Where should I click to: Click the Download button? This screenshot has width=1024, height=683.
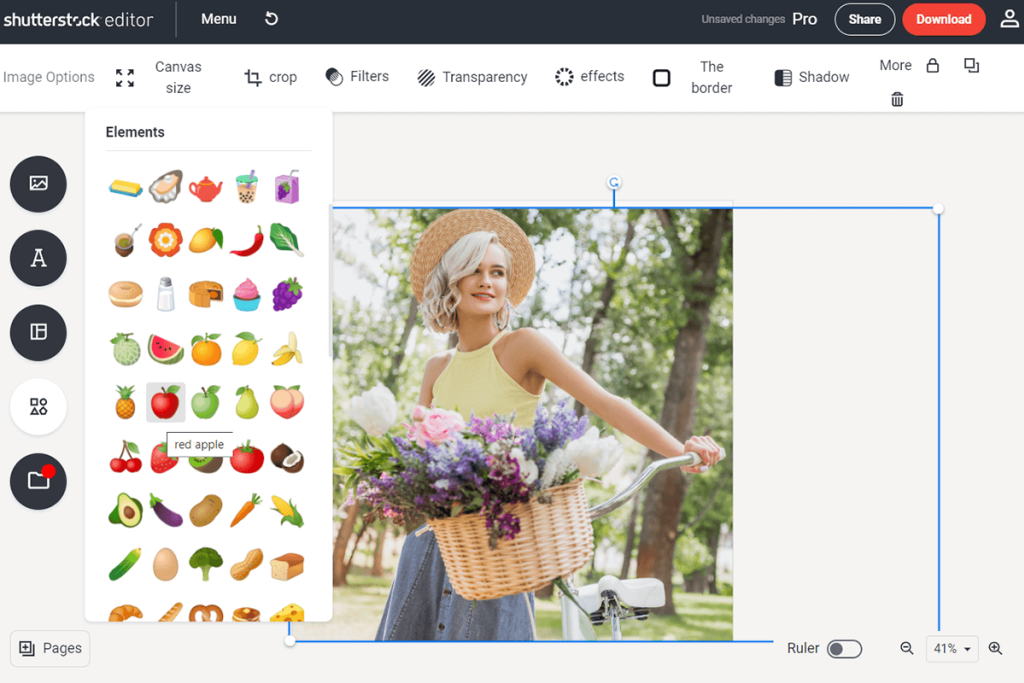[x=943, y=19]
